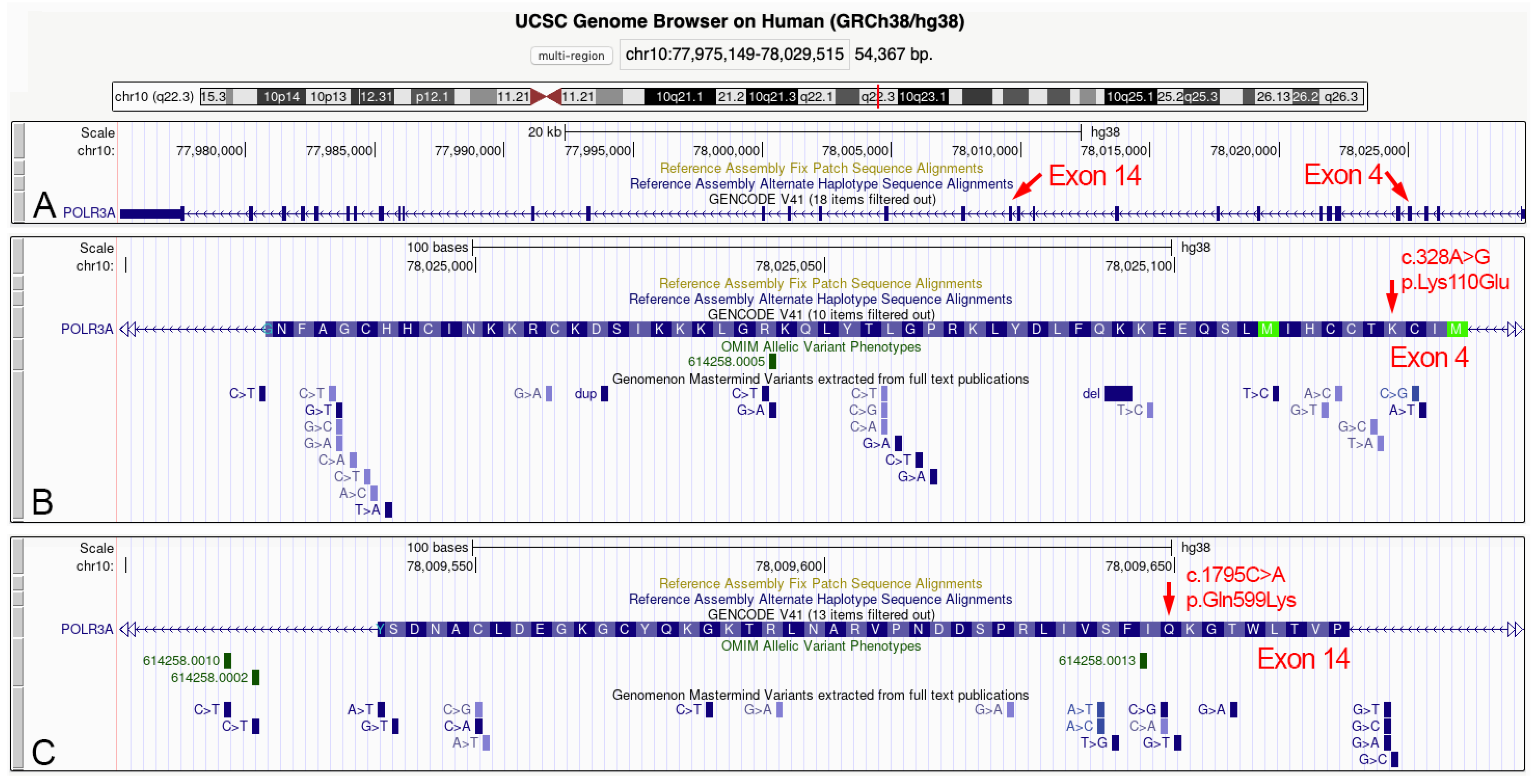Select the OMIM variant 614258.0013 marker

tap(1142, 661)
